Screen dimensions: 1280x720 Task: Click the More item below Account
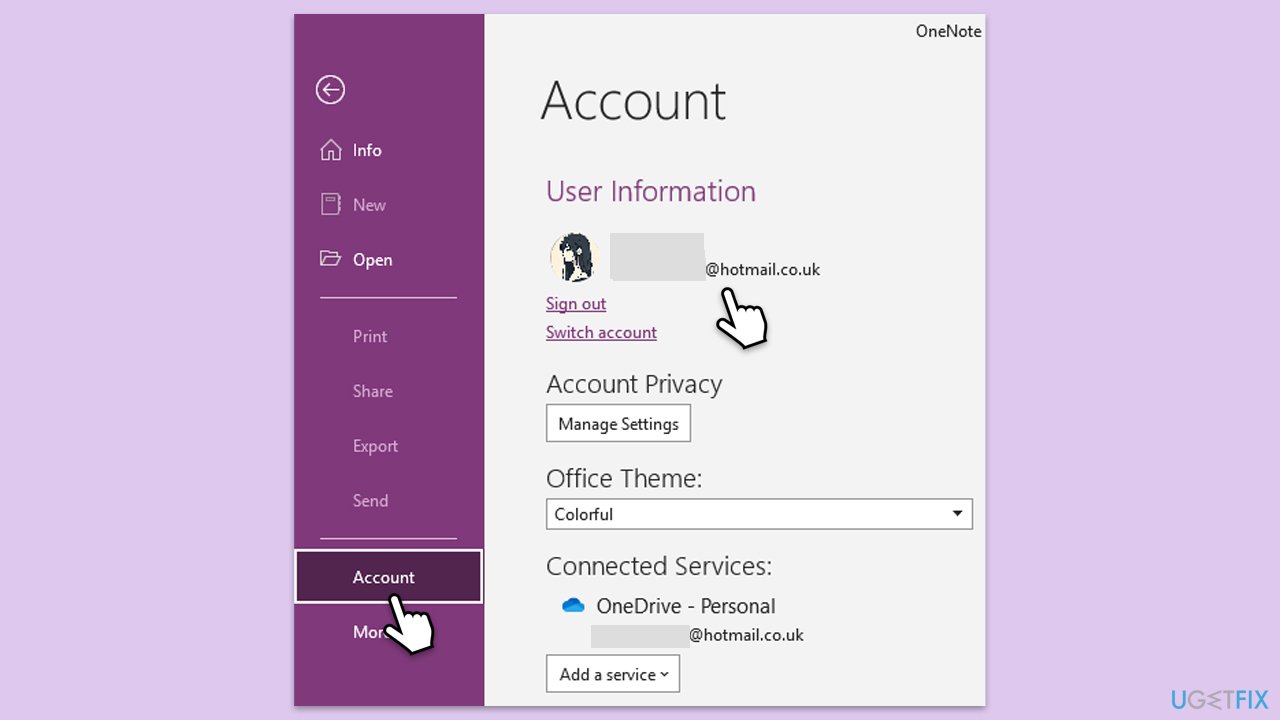coord(365,632)
